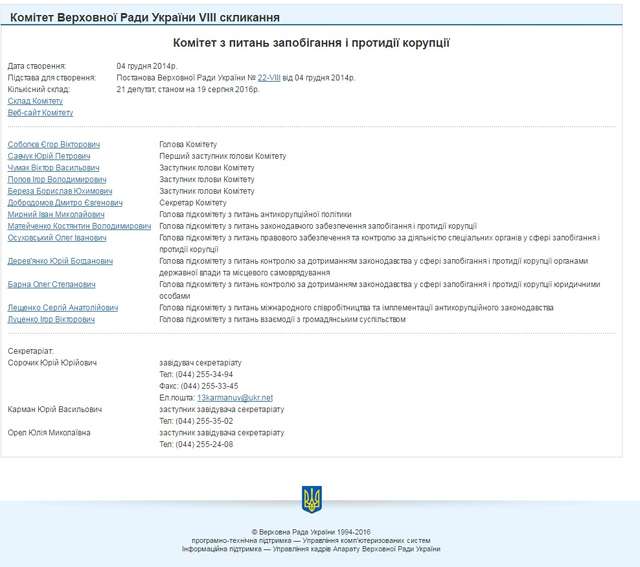Open Попов Ігор Володимирович's profile
640x567 pixels.
click(57, 180)
